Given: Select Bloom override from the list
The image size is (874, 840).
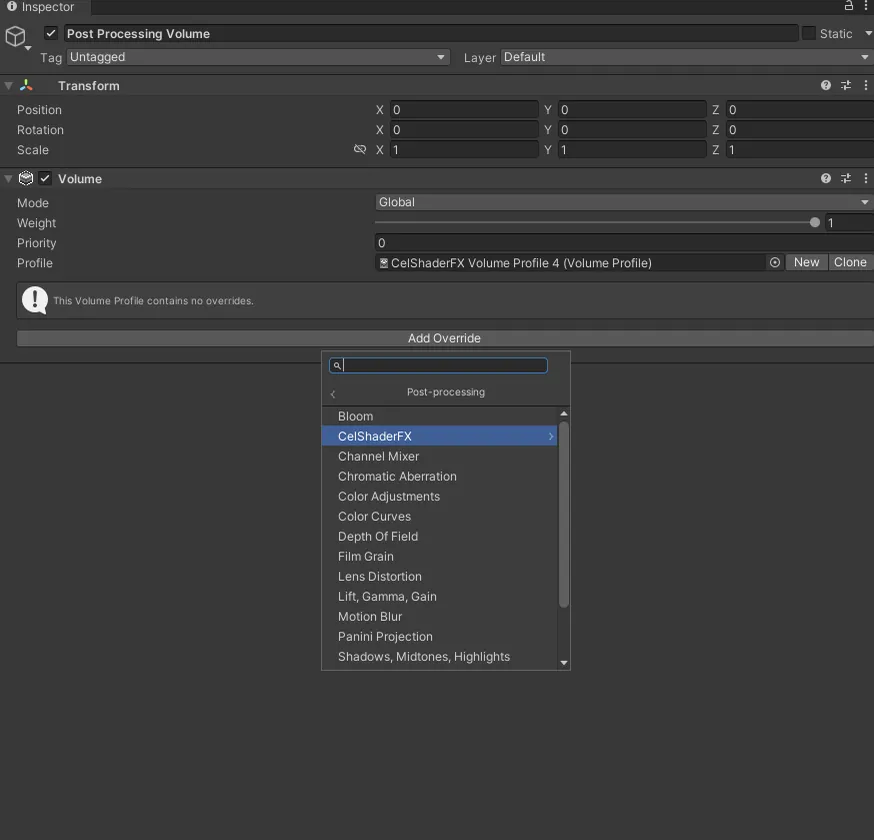Looking at the screenshot, I should [x=439, y=416].
